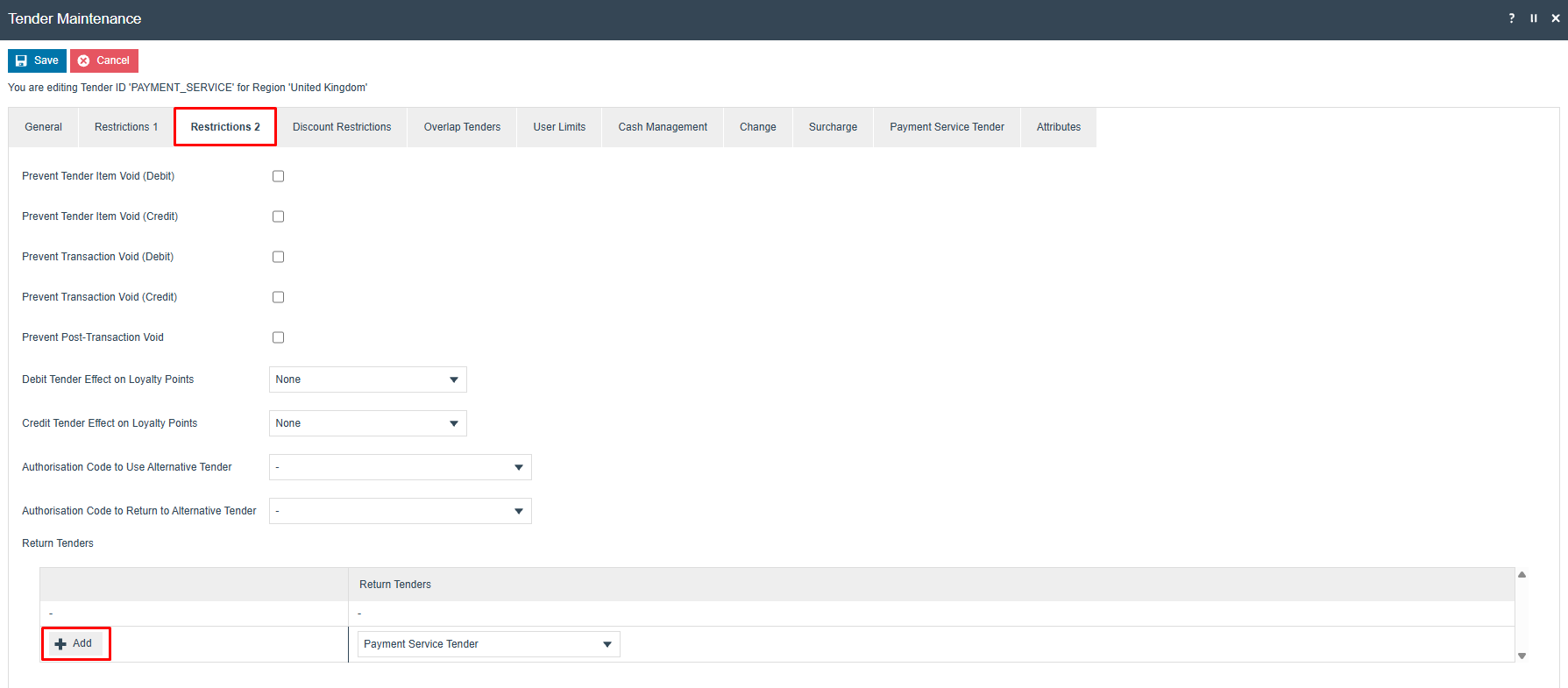1568x688 pixels.
Task: Select the Restrictions 2 tab
Action: click(225, 127)
